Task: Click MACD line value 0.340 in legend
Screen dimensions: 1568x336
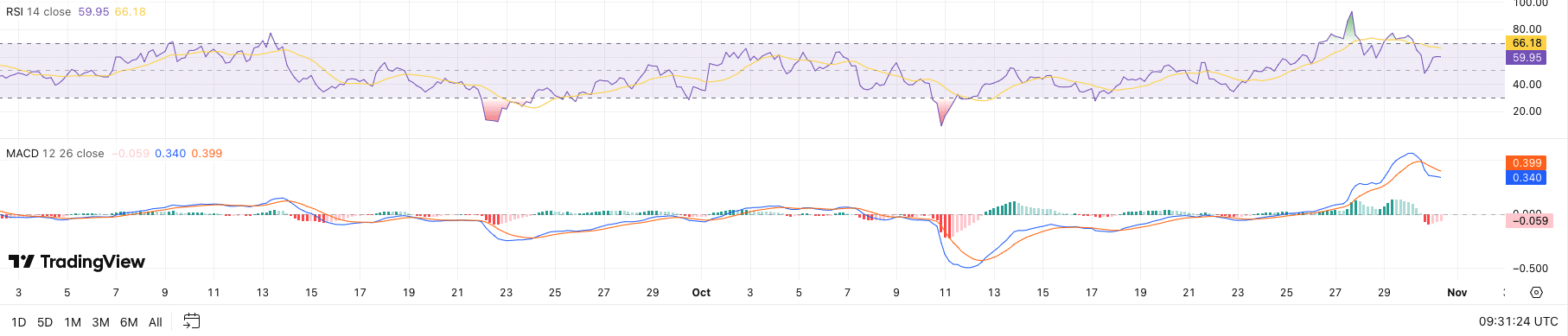Action: coord(170,153)
